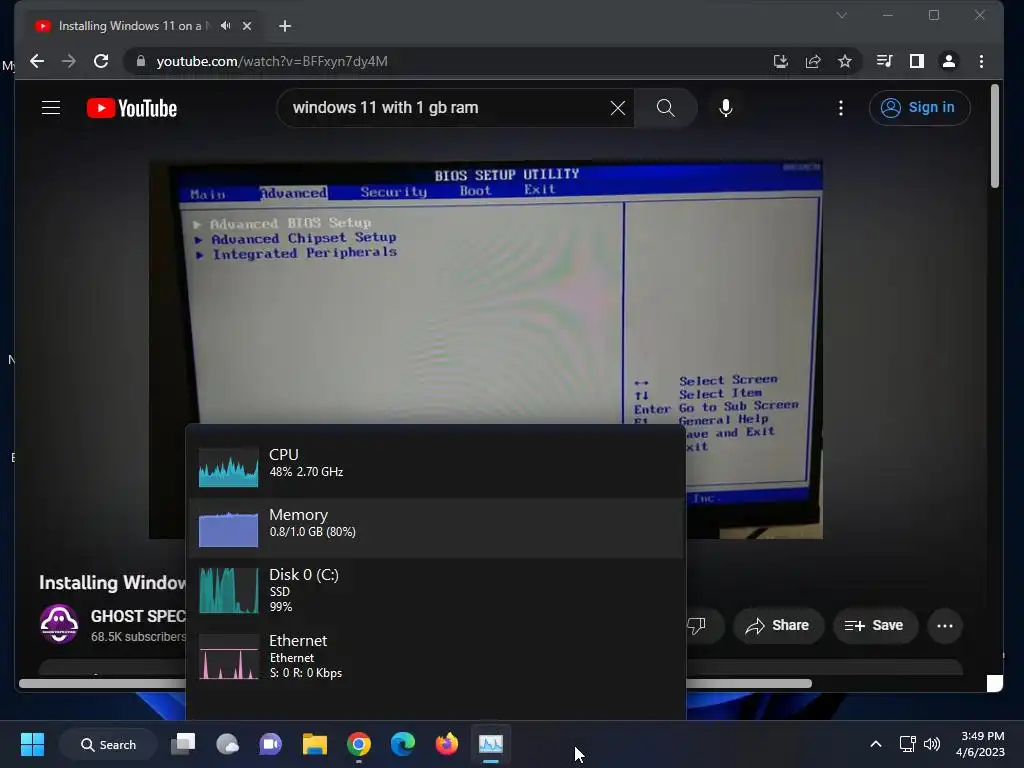
Task: Open Google Chrome from the taskbar
Action: [359, 744]
